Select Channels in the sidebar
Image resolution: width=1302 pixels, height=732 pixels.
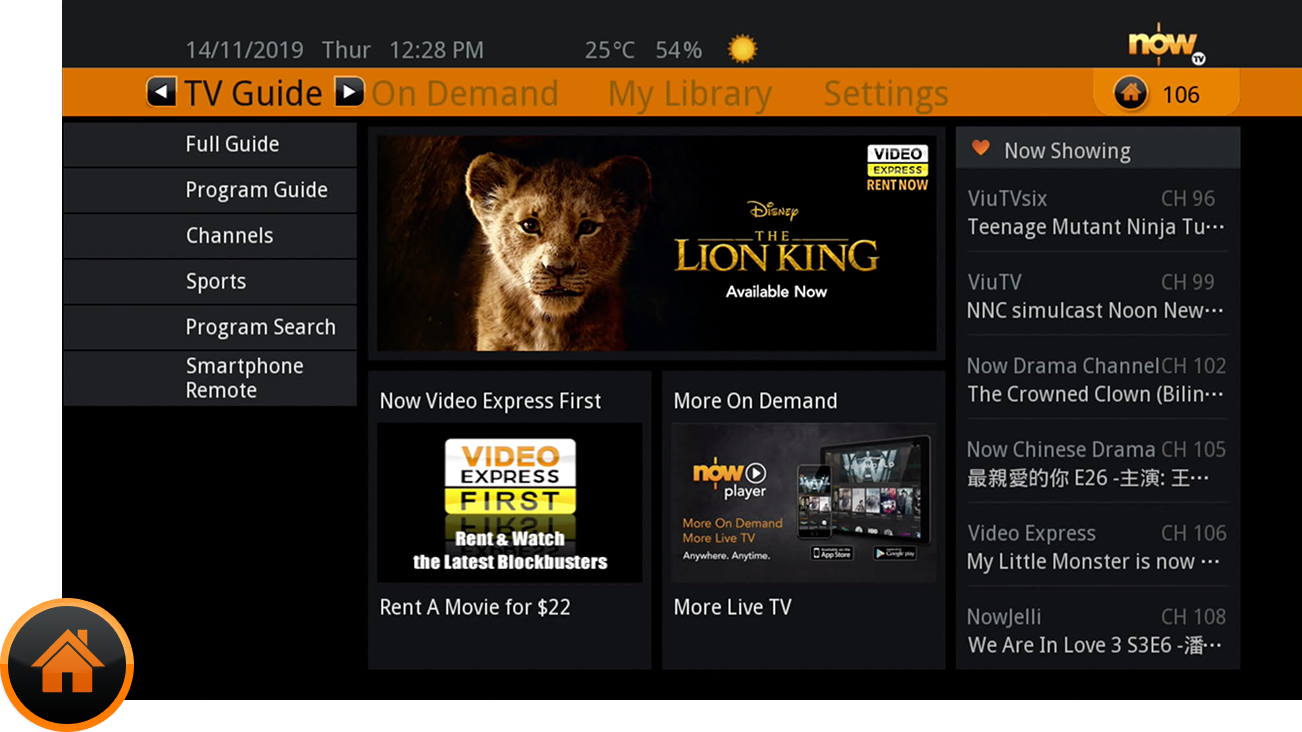210,236
